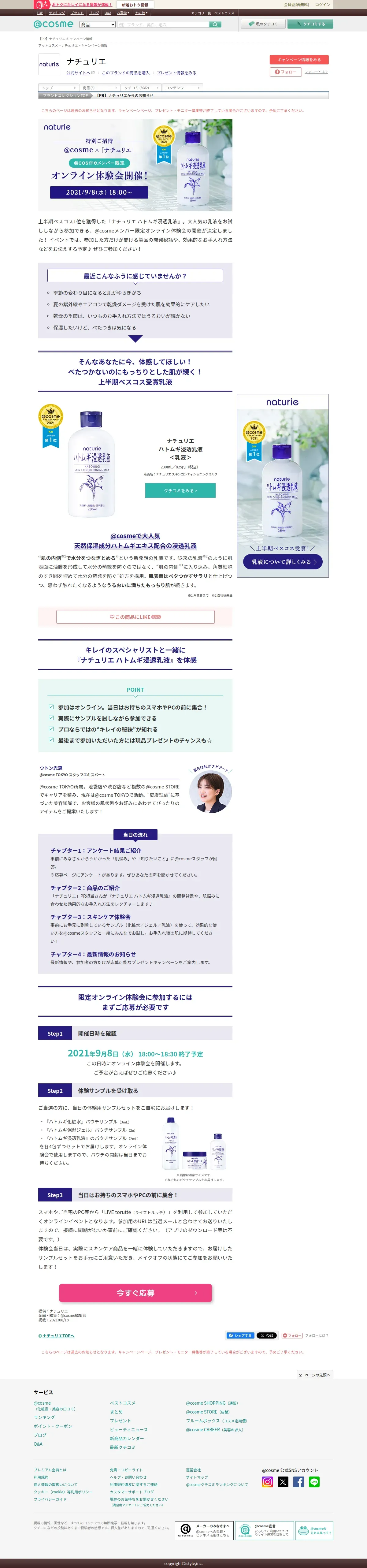Viewport: 367px width, 1568px height.
Task: Click red キャンペーン情報をみる button
Action: tap(299, 60)
